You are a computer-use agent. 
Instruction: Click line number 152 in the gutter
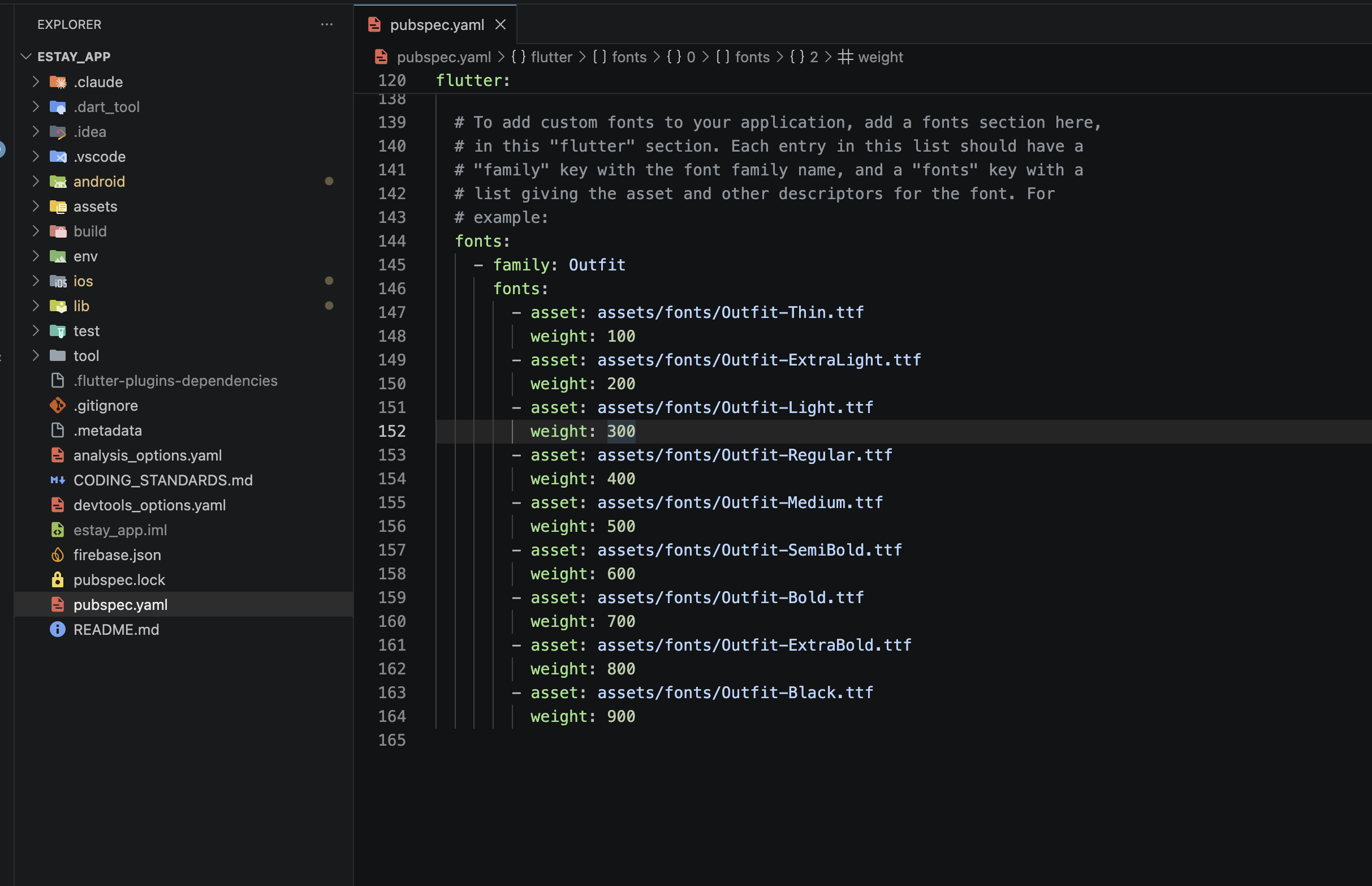[x=392, y=432]
